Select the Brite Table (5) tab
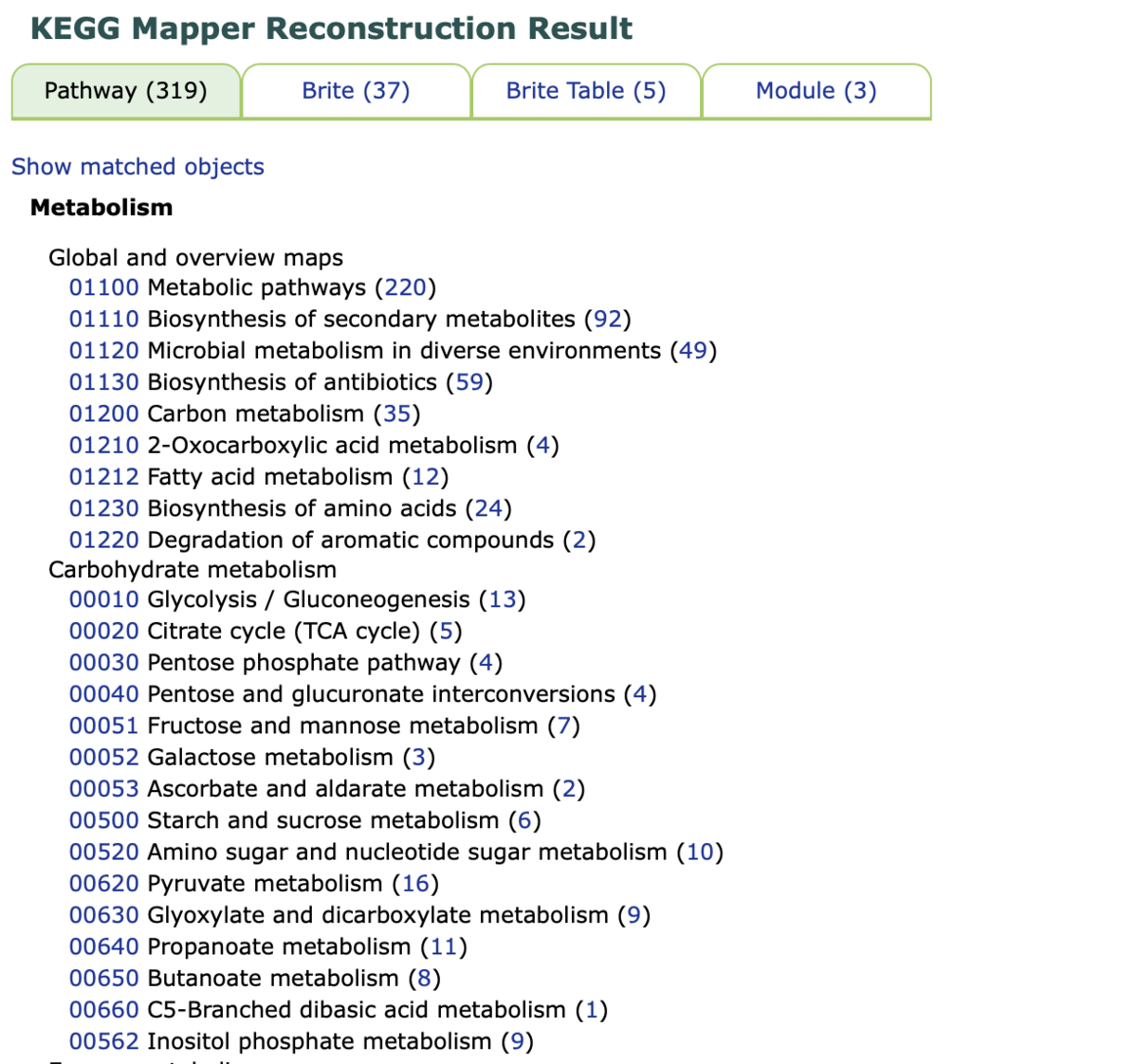1138x1064 pixels. pos(586,91)
